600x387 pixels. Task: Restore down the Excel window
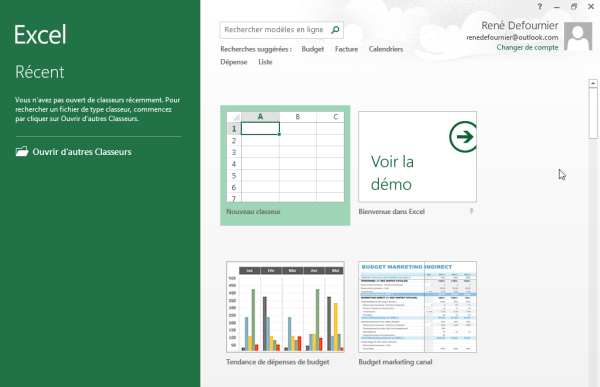point(574,7)
